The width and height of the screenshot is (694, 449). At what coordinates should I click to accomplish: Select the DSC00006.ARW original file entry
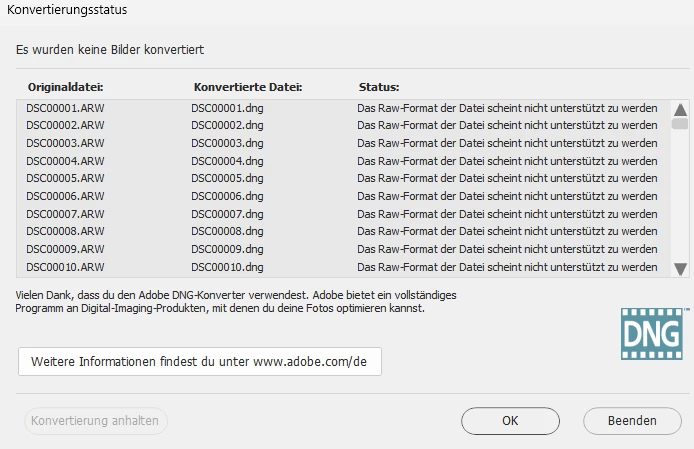click(65, 196)
